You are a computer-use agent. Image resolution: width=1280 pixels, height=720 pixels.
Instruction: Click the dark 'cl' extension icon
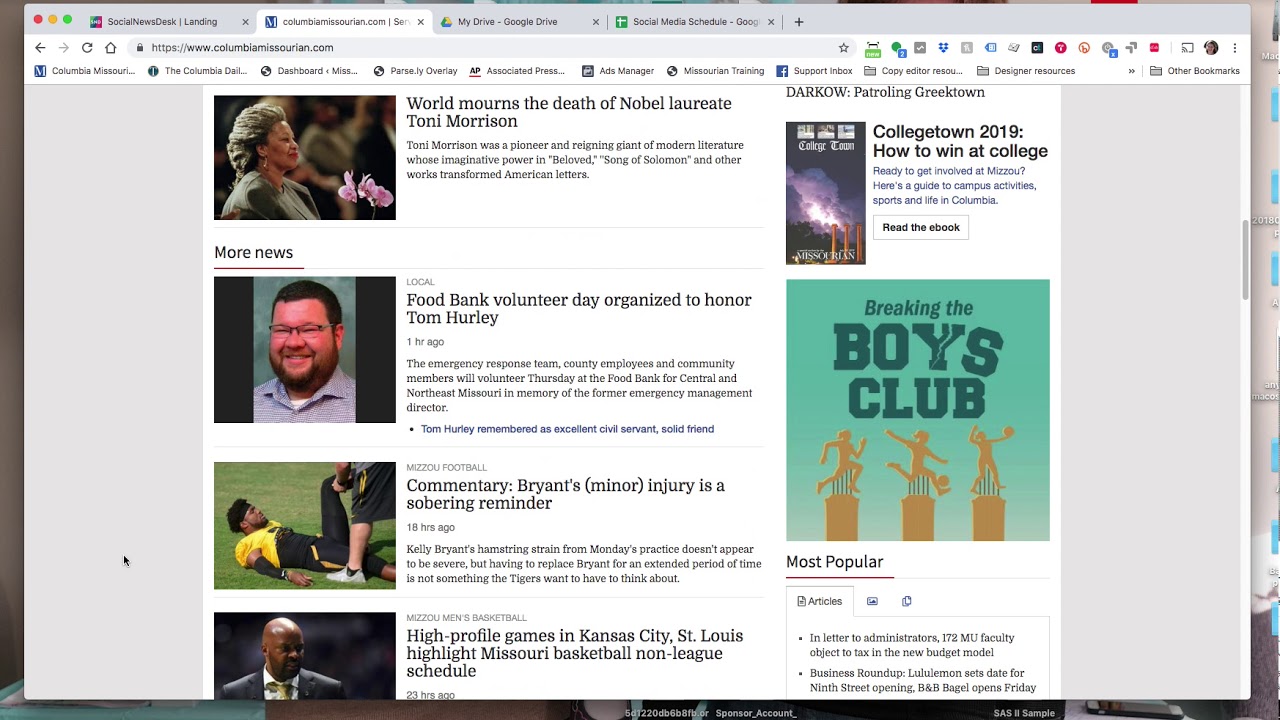pyautogui.click(x=1037, y=47)
